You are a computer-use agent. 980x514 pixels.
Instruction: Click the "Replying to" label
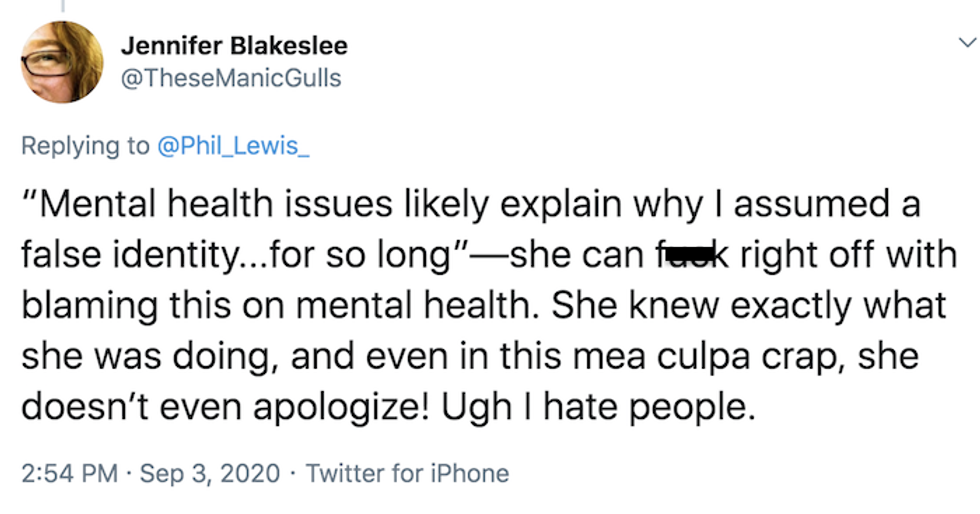(x=85, y=146)
